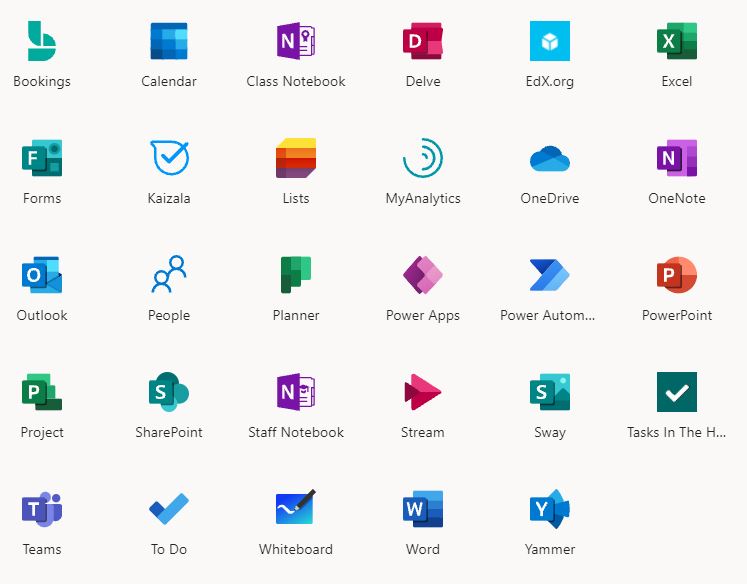This screenshot has height=584, width=747.
Task: Select the "Power Apps" label
Action: click(x=423, y=316)
